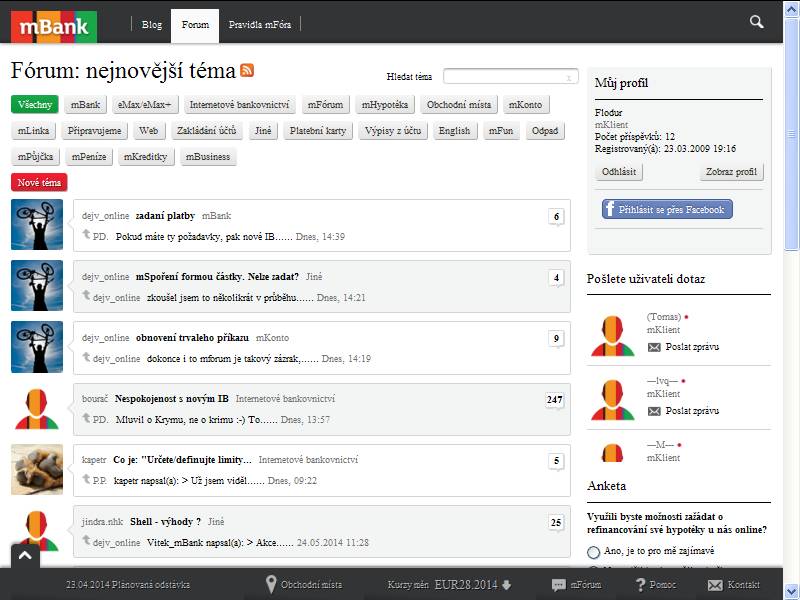Filter topics by Připravujeme category
The height and width of the screenshot is (600, 800).
tap(94, 131)
